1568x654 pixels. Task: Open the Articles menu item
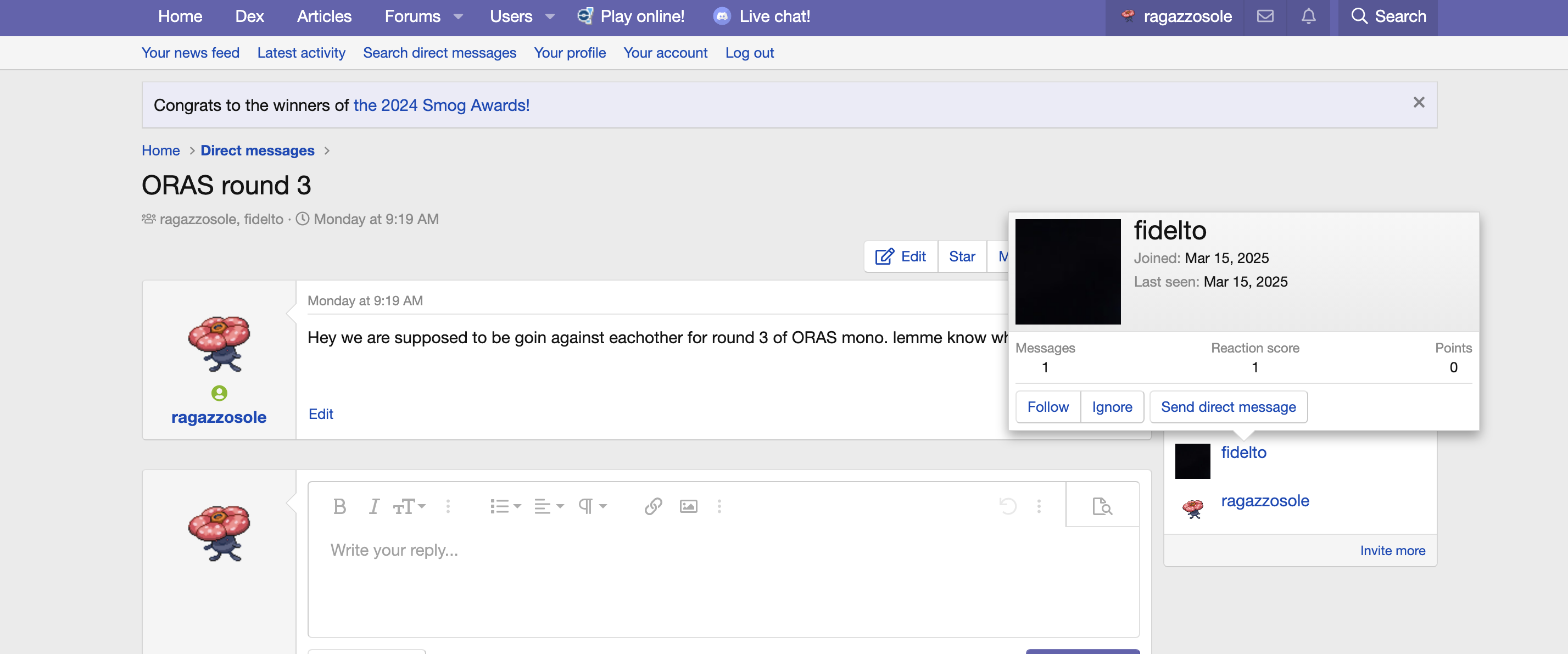325,16
